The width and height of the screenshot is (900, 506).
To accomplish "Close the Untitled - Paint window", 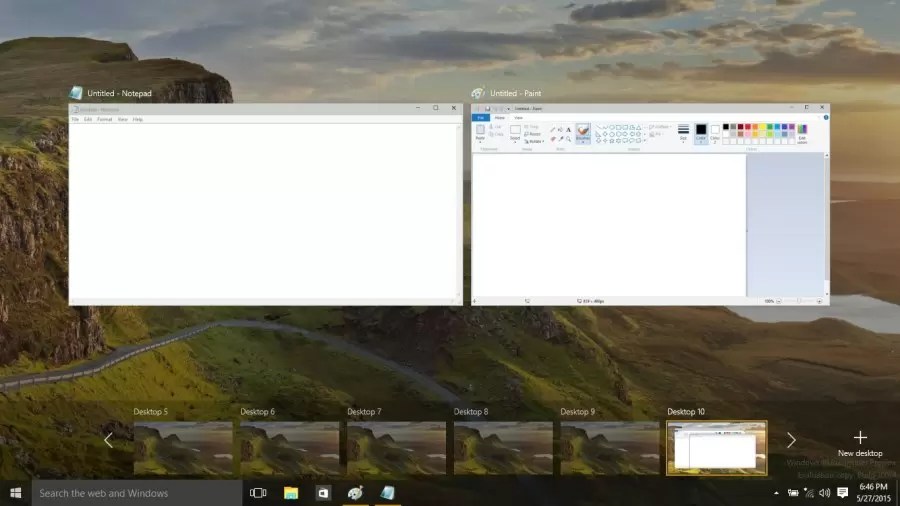I will point(822,107).
